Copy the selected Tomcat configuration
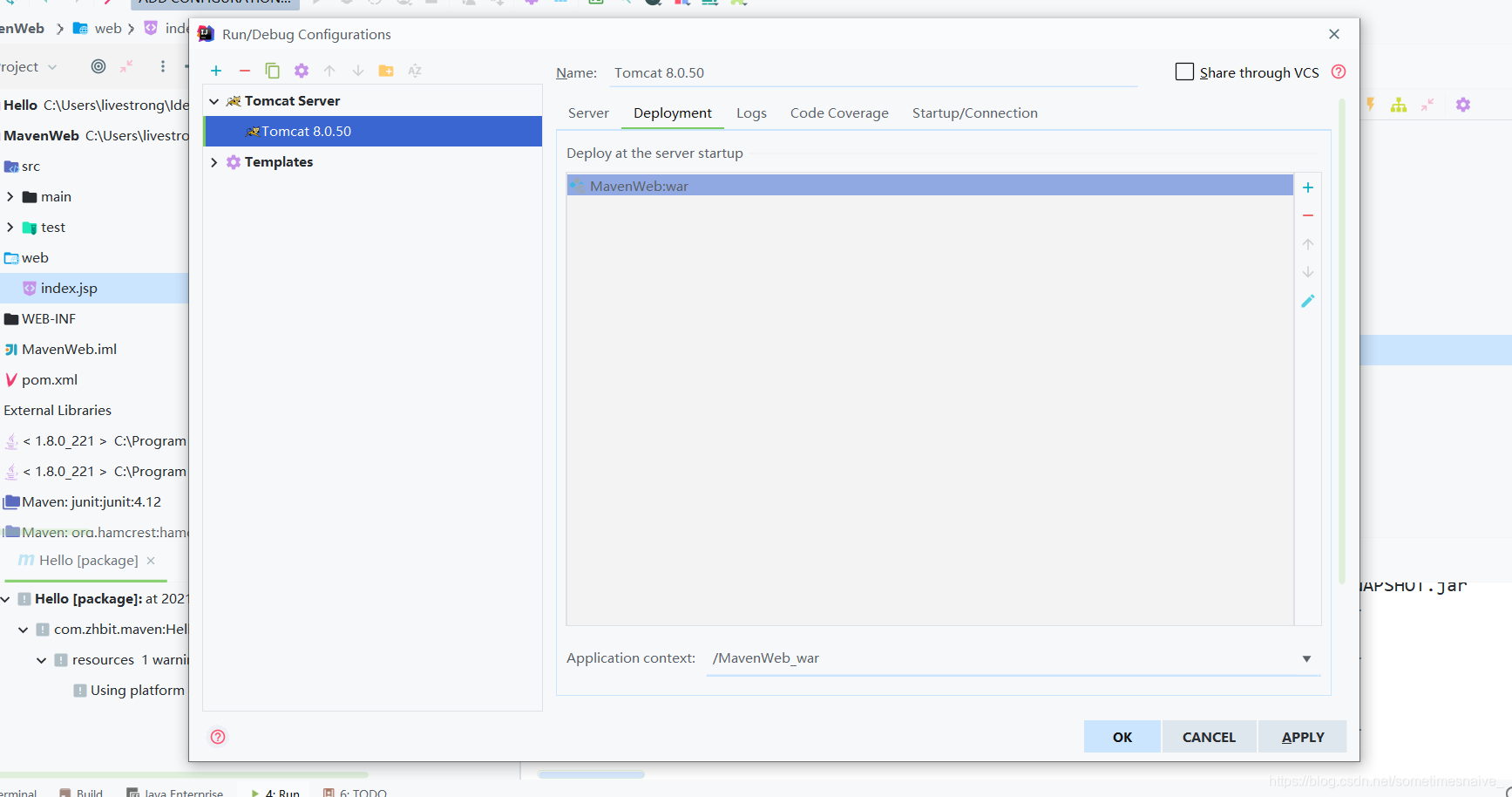 coord(273,71)
